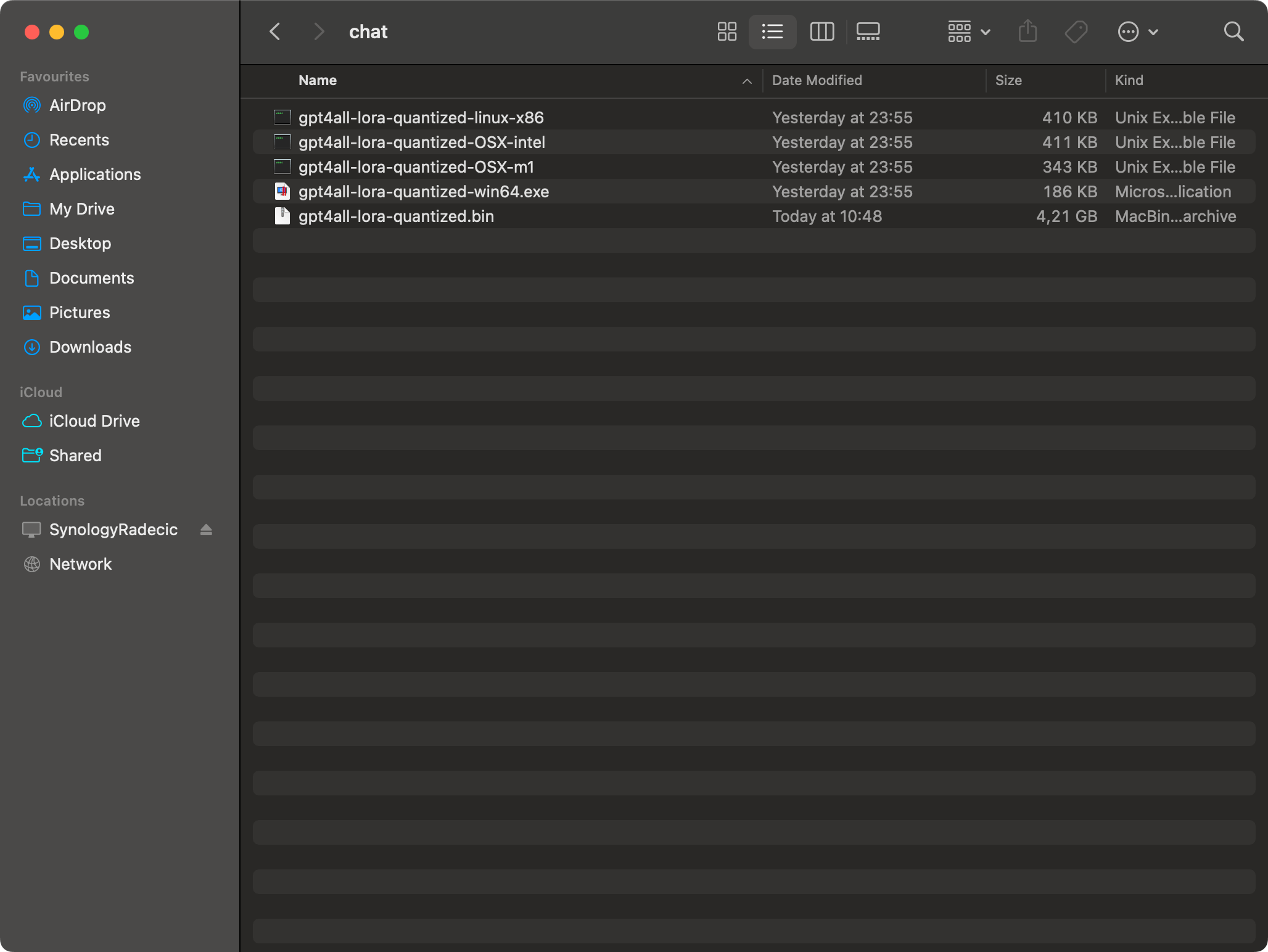The width and height of the screenshot is (1268, 952).
Task: Open the Share menu in the toolbar
Action: point(1027,31)
